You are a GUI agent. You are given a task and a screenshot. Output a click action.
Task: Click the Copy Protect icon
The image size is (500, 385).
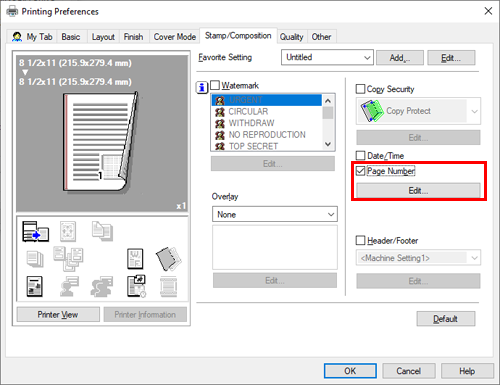(x=372, y=111)
